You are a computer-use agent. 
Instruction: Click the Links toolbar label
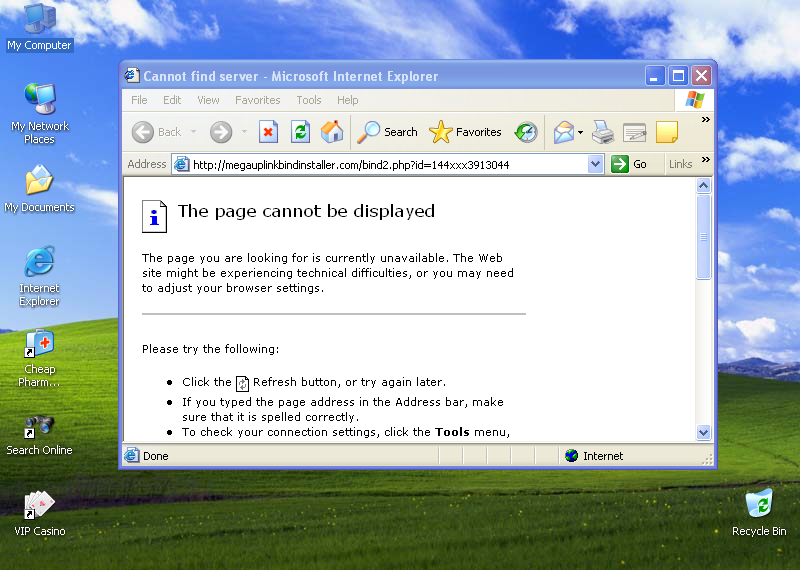681,164
